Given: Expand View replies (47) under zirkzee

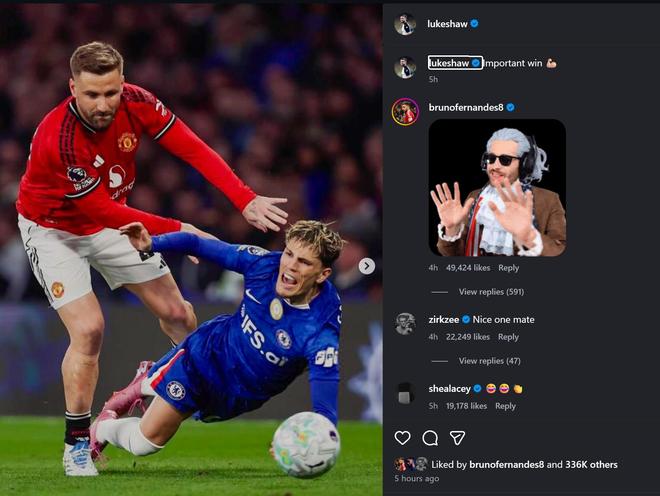Looking at the screenshot, I should 489,361.
